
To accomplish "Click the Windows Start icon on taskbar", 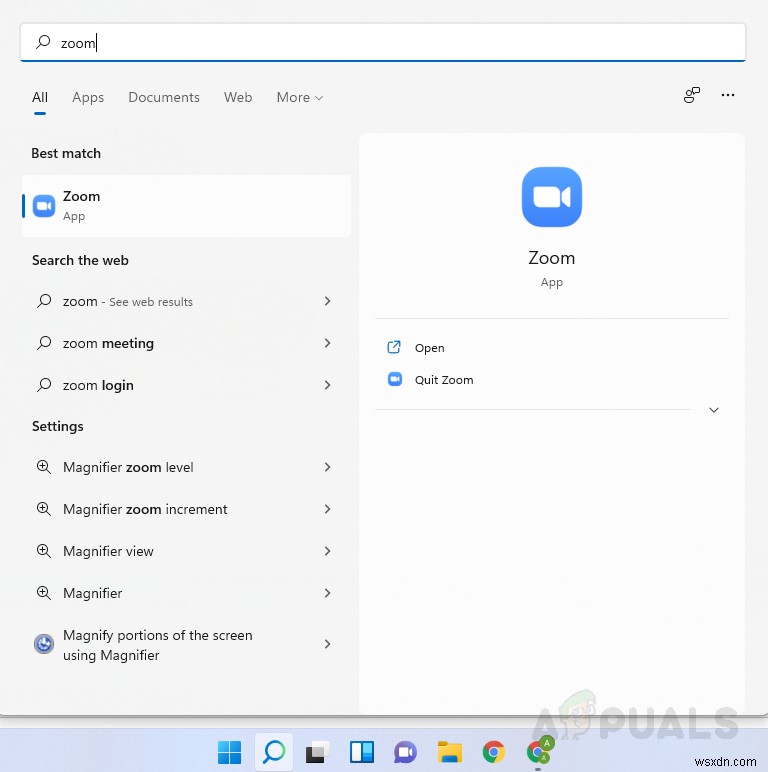I will point(230,752).
